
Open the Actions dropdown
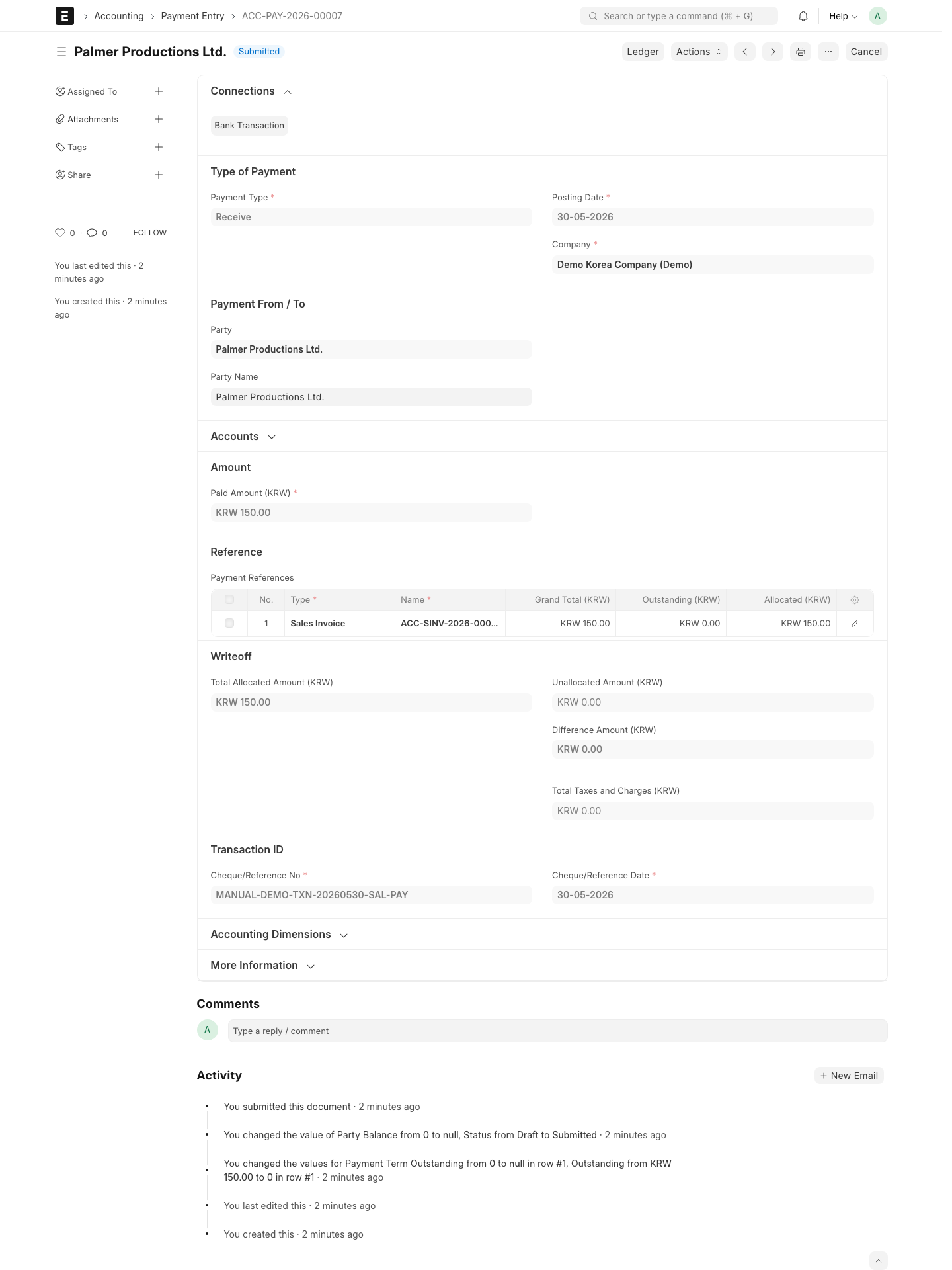(x=699, y=52)
